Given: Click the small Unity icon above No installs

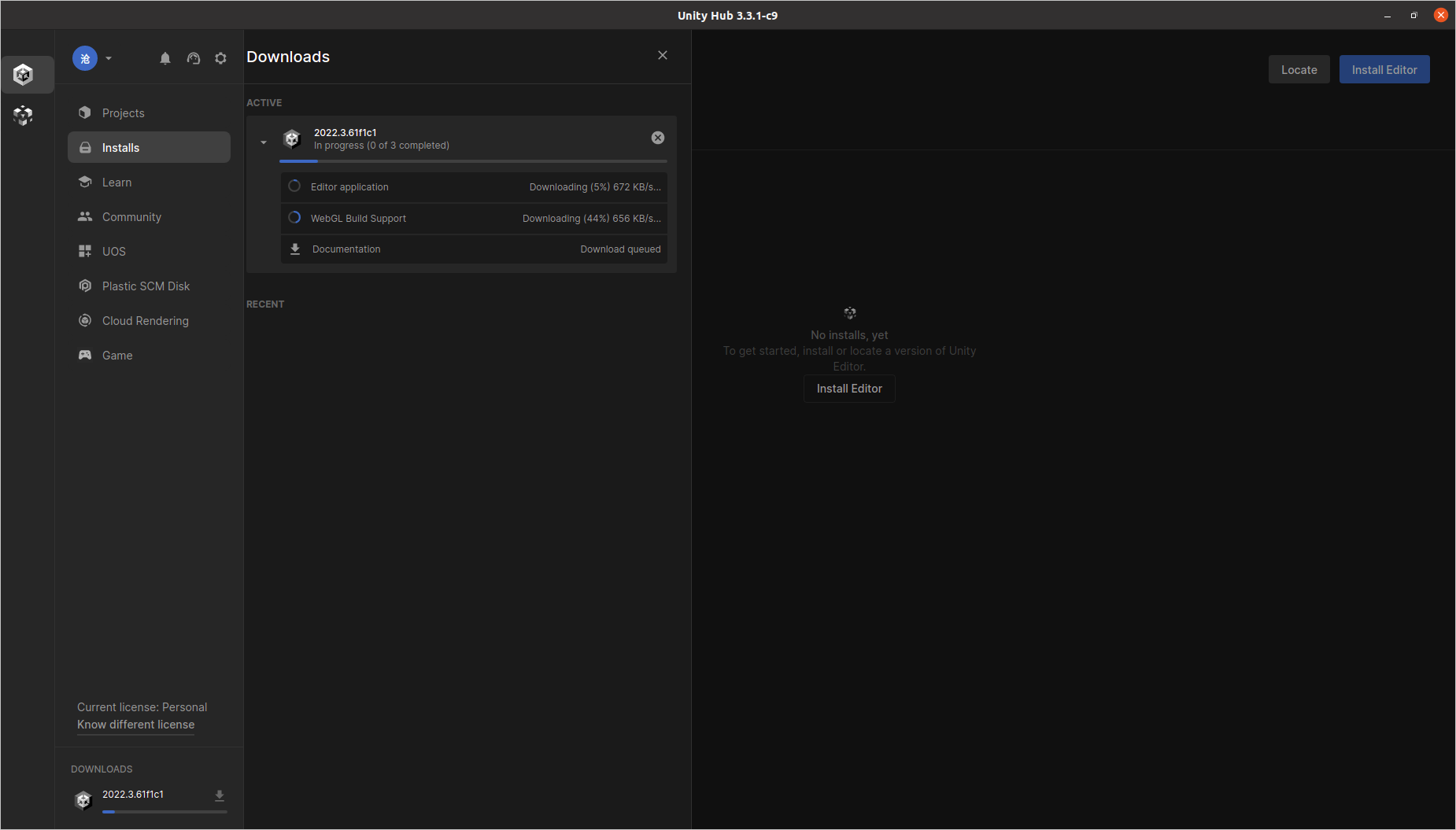Looking at the screenshot, I should tap(850, 313).
